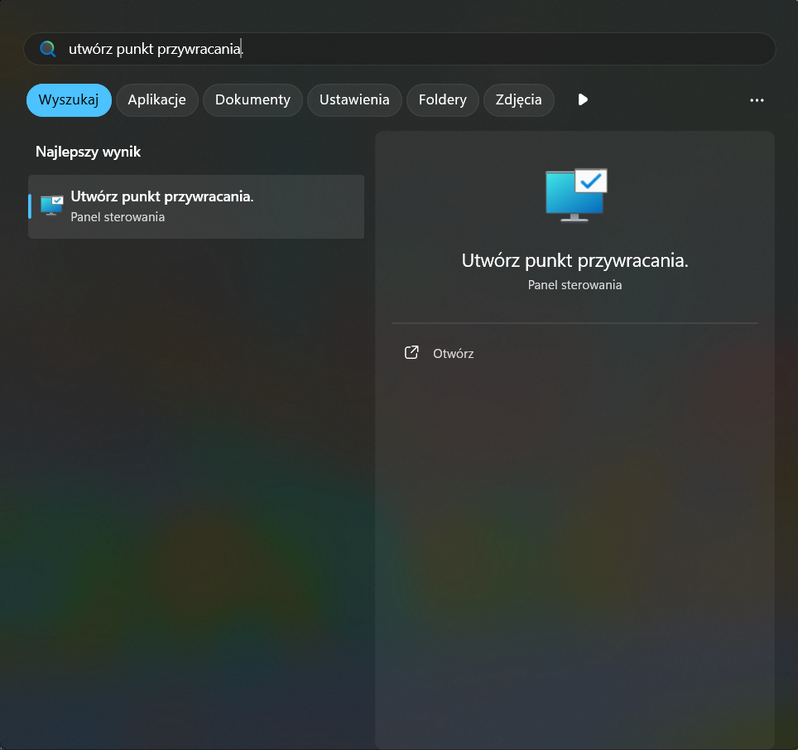Switch to the Ustawienia filter
The width and height of the screenshot is (798, 750).
pos(354,100)
